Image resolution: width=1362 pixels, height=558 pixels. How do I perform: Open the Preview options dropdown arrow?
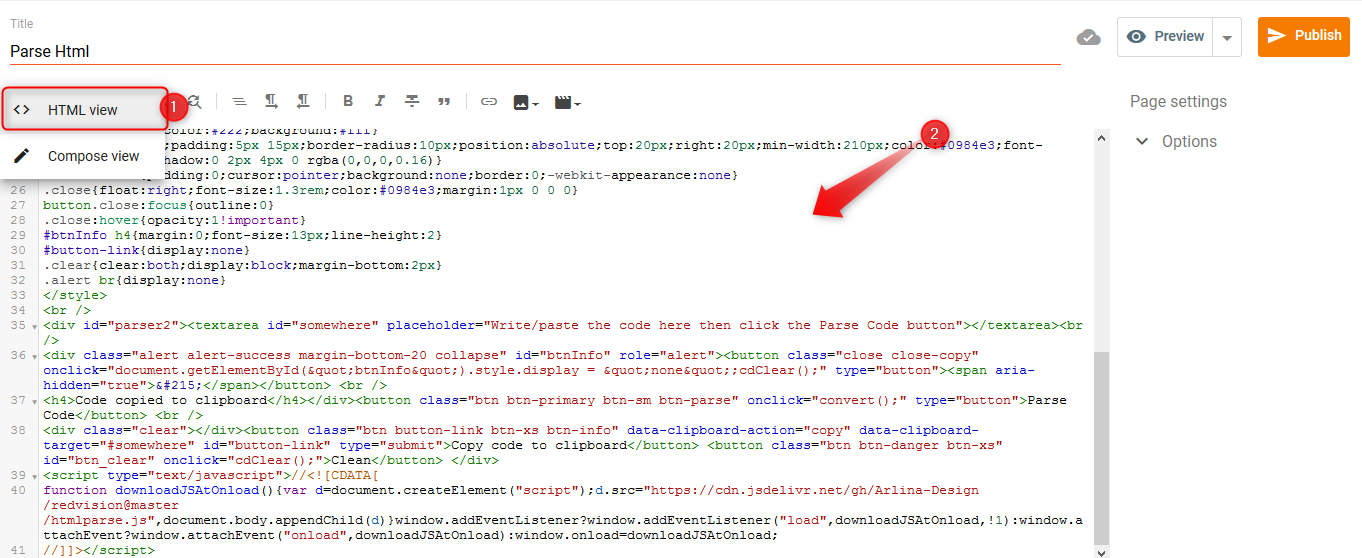(1227, 37)
